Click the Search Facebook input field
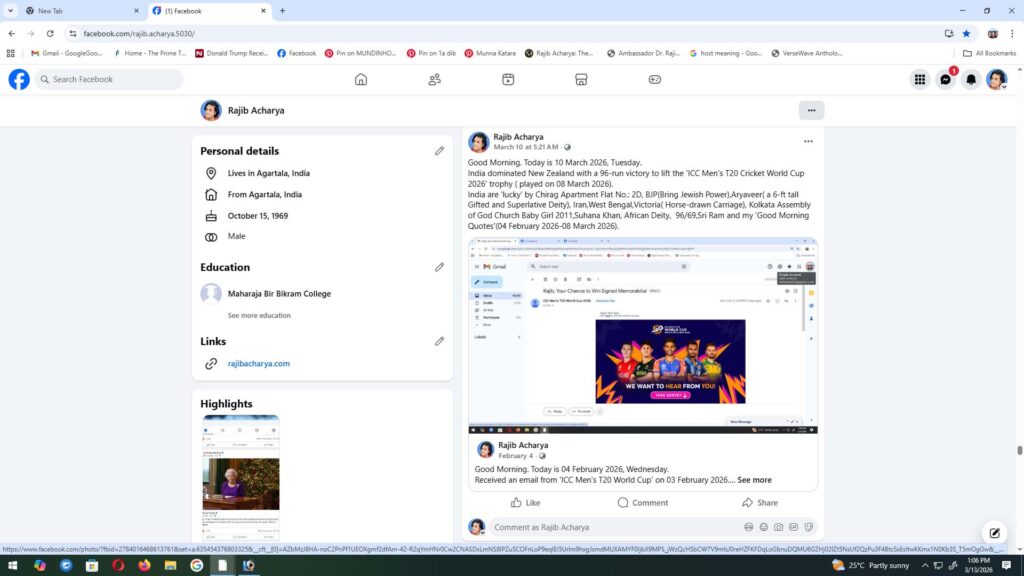The image size is (1024, 576). click(110, 80)
